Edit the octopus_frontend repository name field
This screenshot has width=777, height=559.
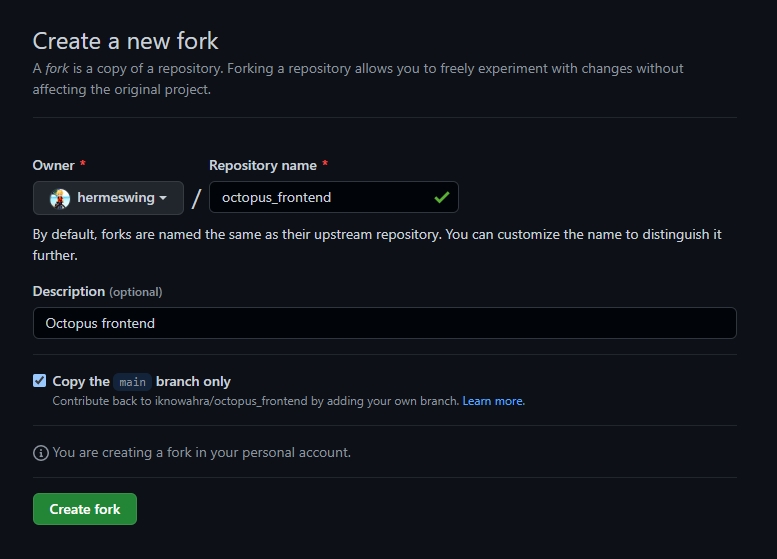pos(333,197)
